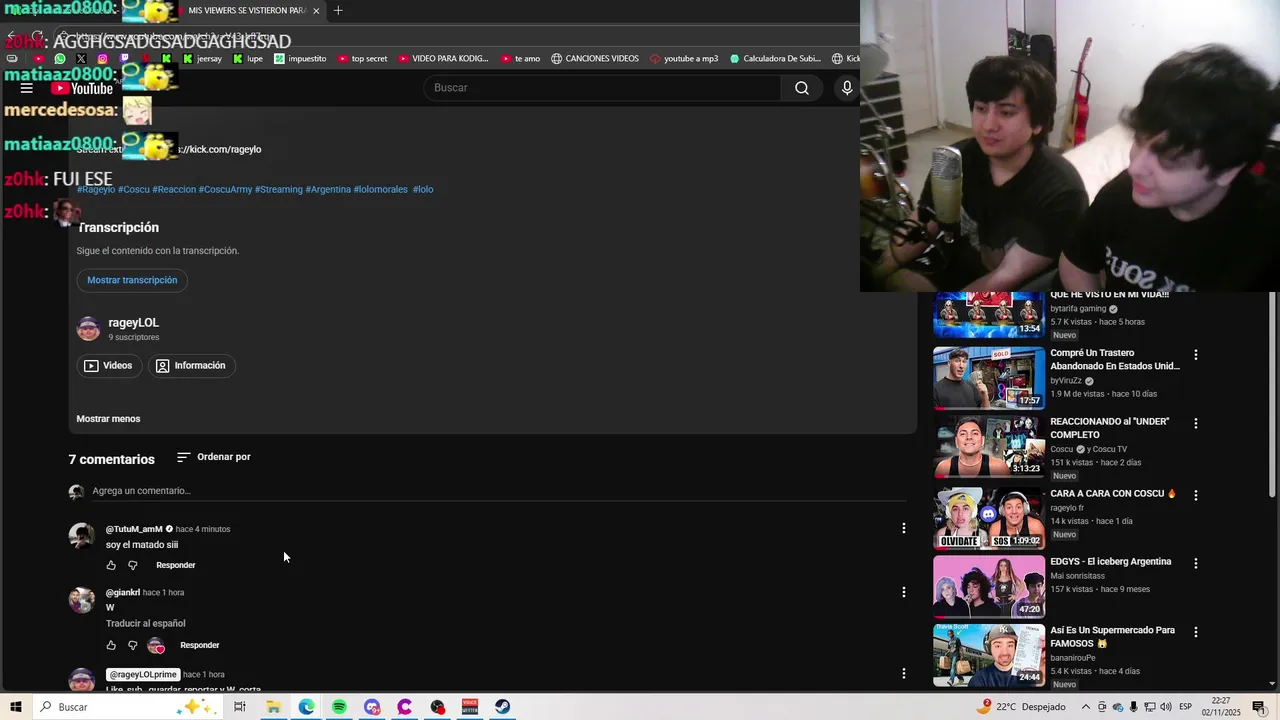Dislike the @TutuM_amM comment
Screen dimensions: 1280x720
coord(132,565)
